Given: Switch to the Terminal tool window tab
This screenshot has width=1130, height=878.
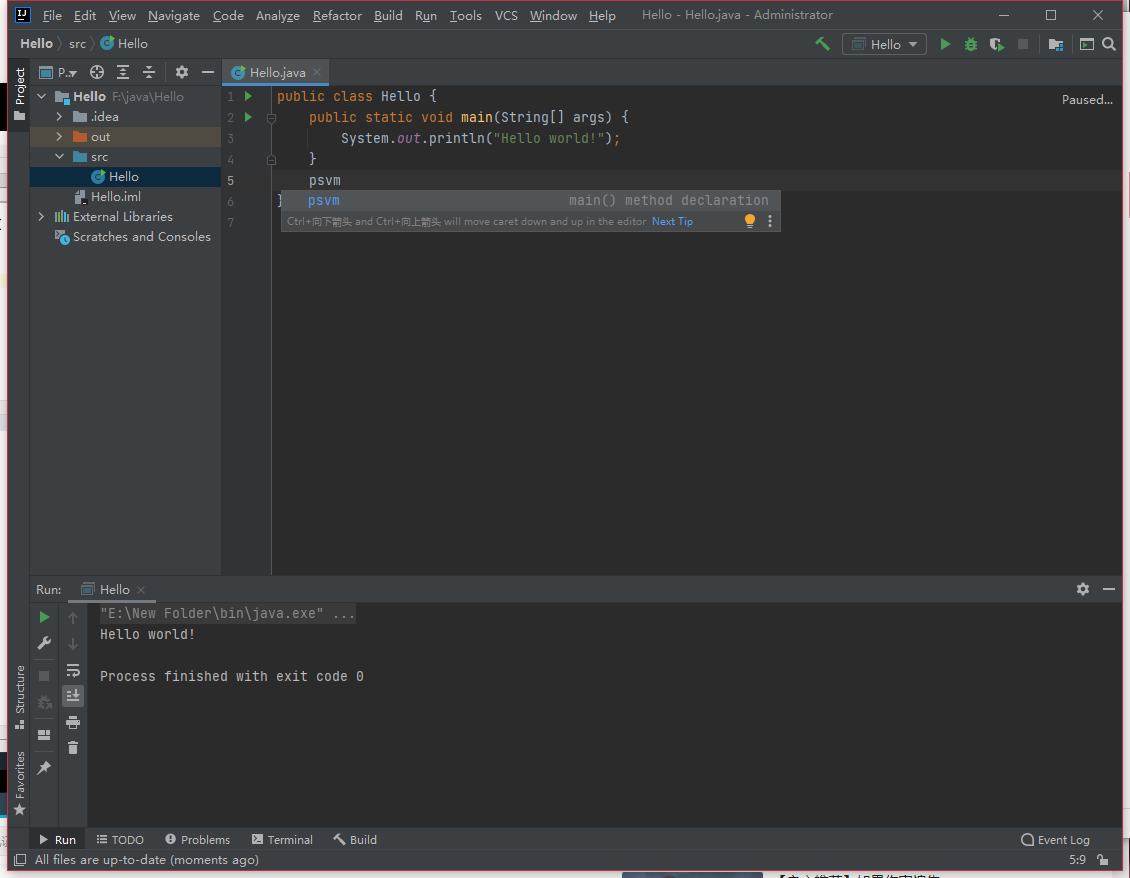Looking at the screenshot, I should 282,840.
